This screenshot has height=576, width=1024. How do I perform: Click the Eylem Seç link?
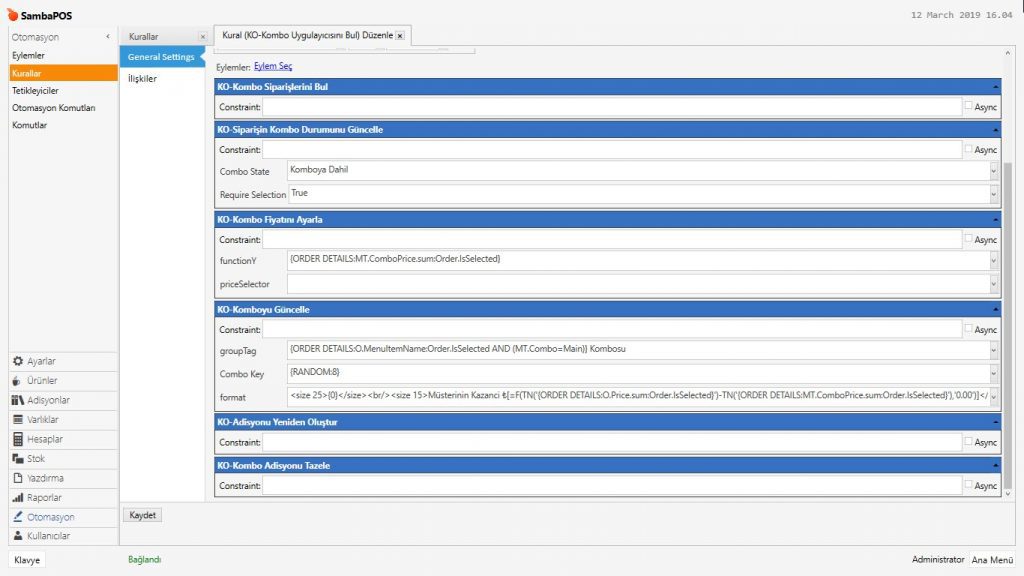click(273, 66)
